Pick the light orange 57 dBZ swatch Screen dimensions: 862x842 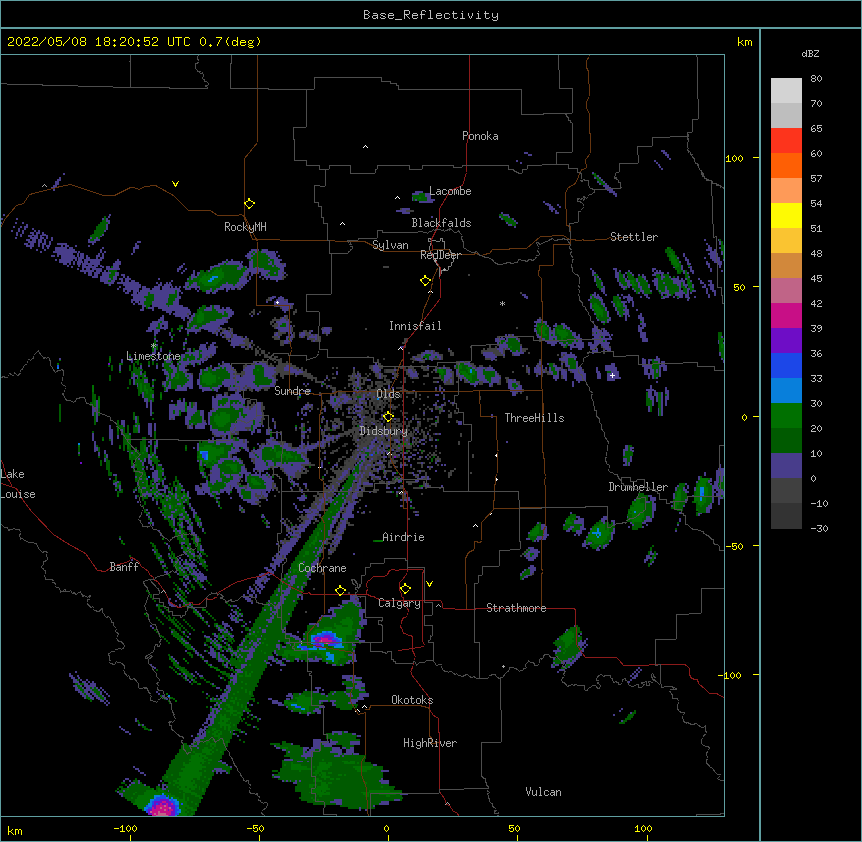(x=786, y=191)
